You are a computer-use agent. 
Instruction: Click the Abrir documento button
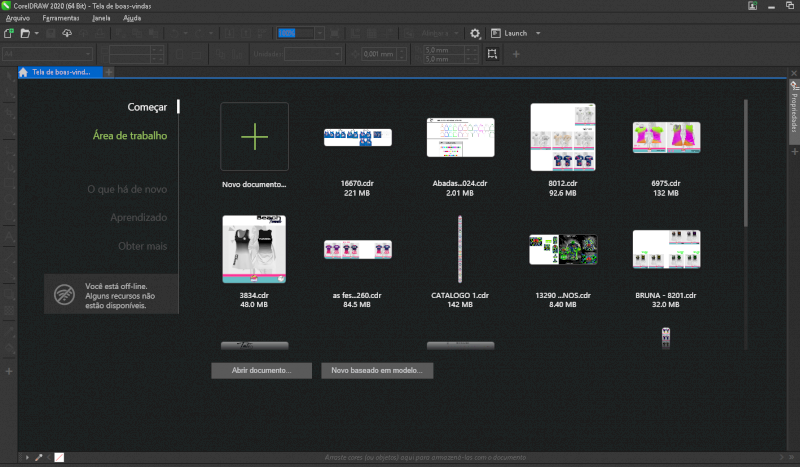tap(261, 370)
